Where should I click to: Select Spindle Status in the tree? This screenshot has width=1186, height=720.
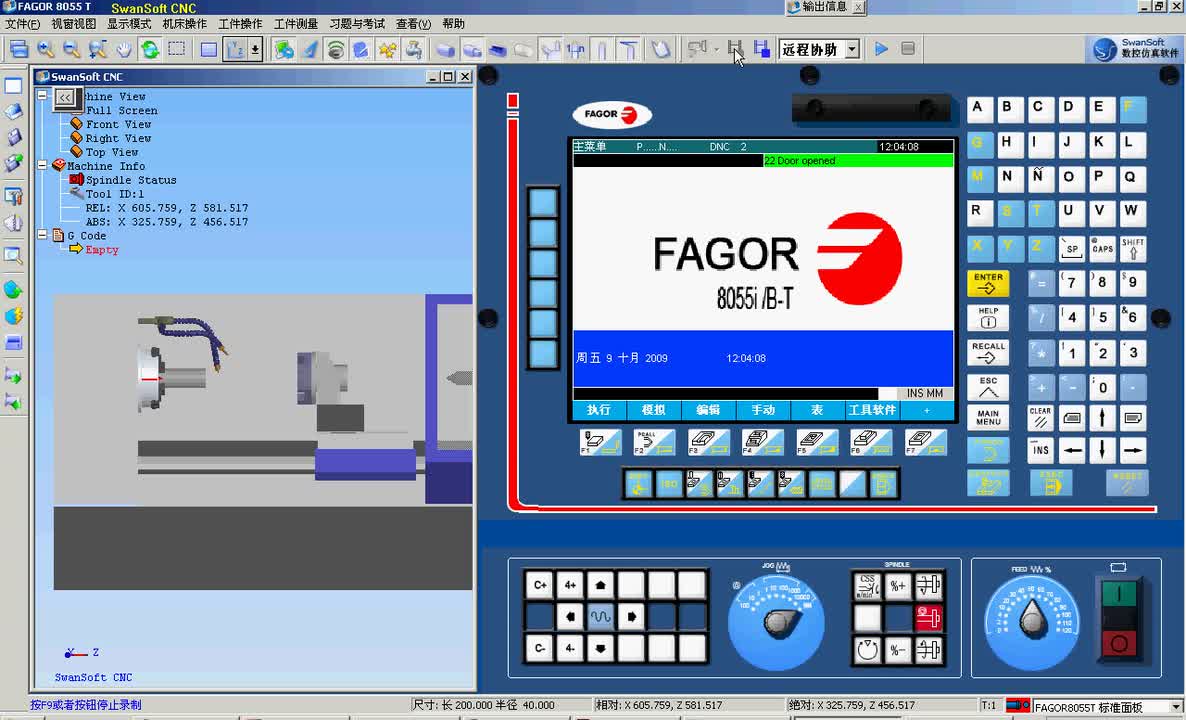[x=131, y=180]
